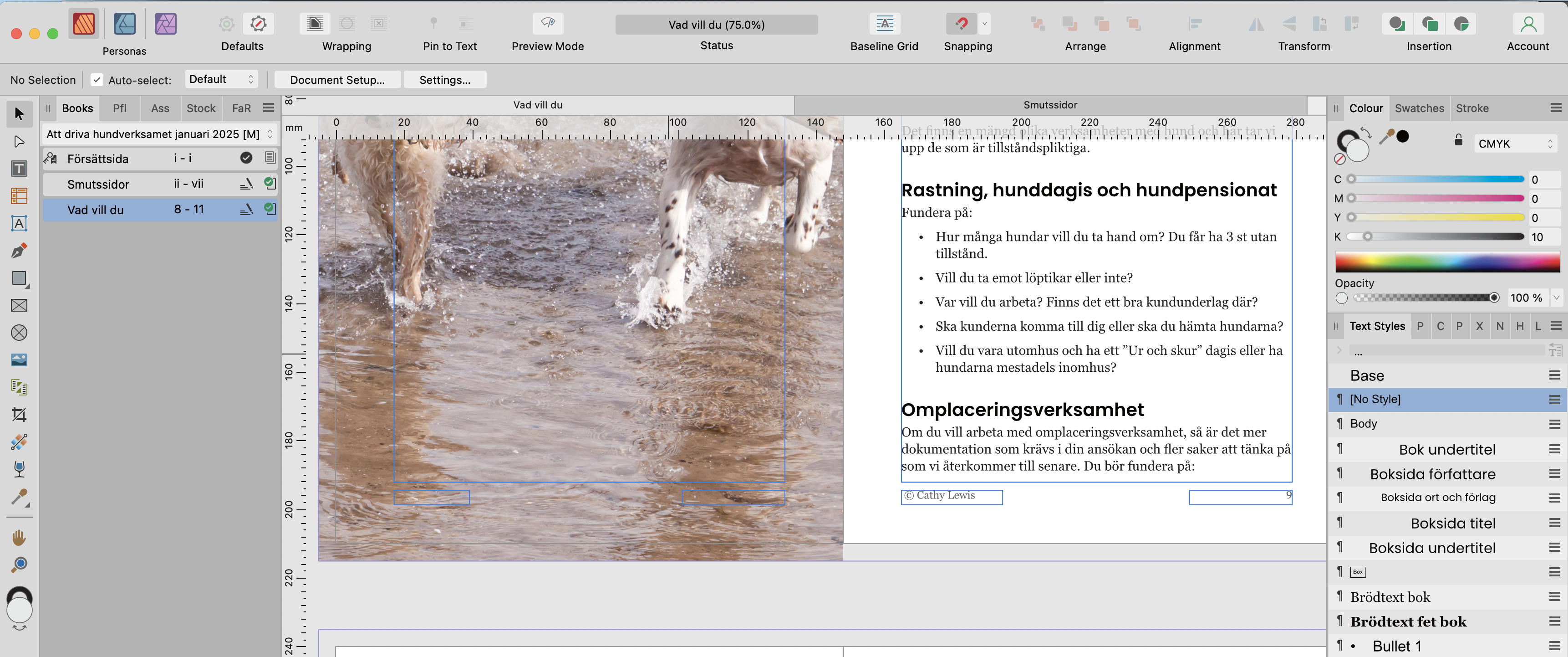Viewport: 1568px width, 657px height.
Task: Open Snapping options dropdown arrow
Action: coord(984,24)
